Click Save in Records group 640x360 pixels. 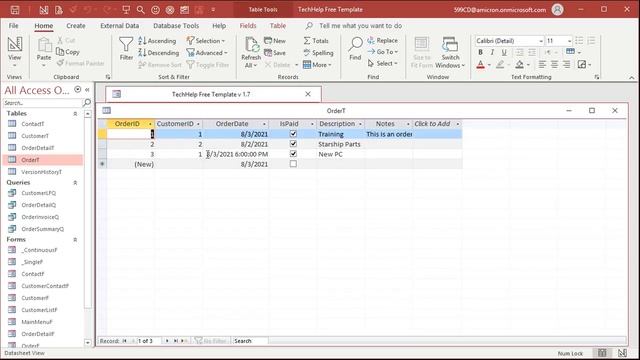pos(275,53)
